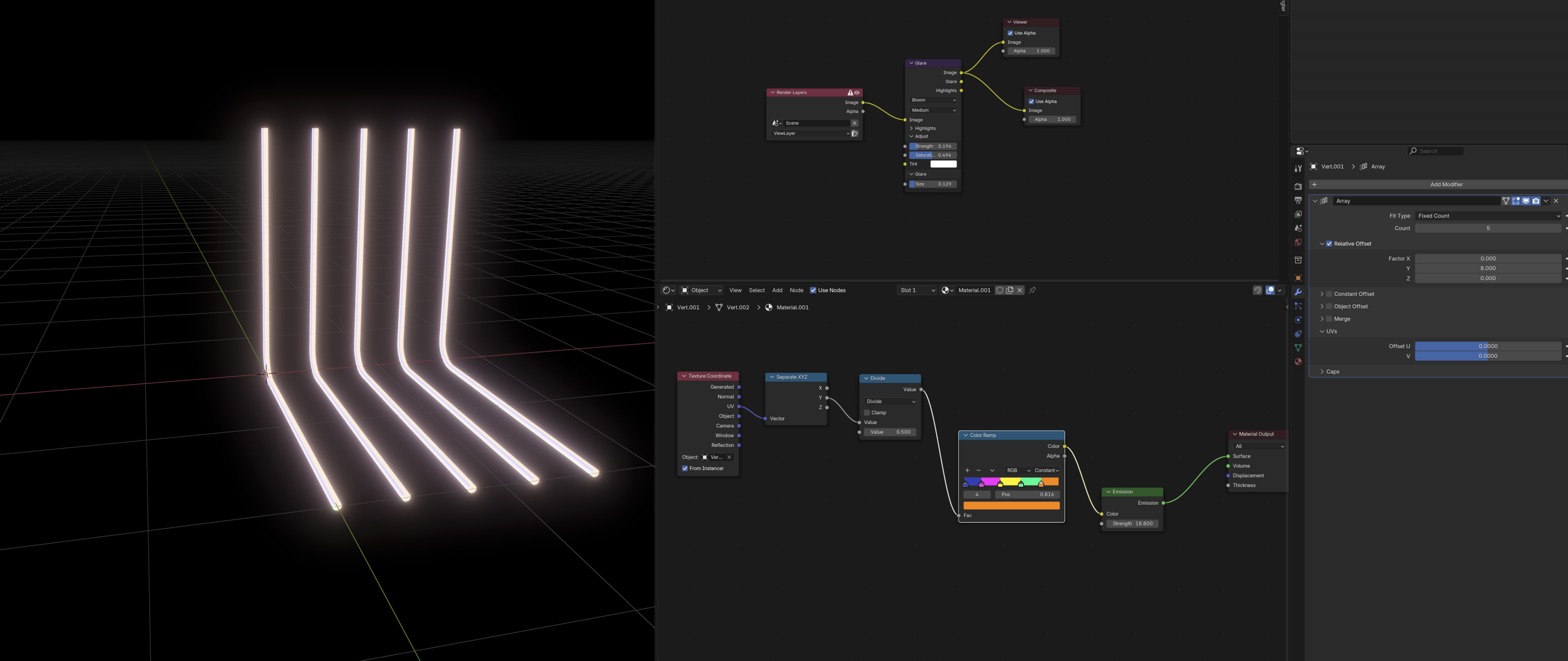Toggle Array modifier on cage icon
The height and width of the screenshot is (661, 1568).
pos(1506,201)
